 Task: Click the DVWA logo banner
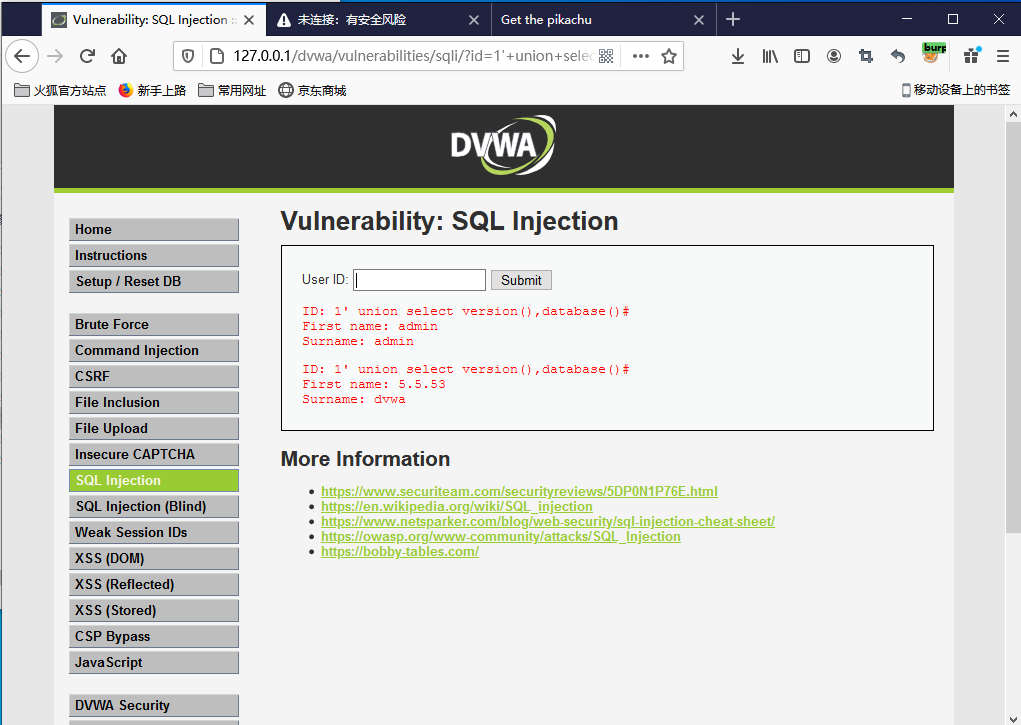pos(503,145)
